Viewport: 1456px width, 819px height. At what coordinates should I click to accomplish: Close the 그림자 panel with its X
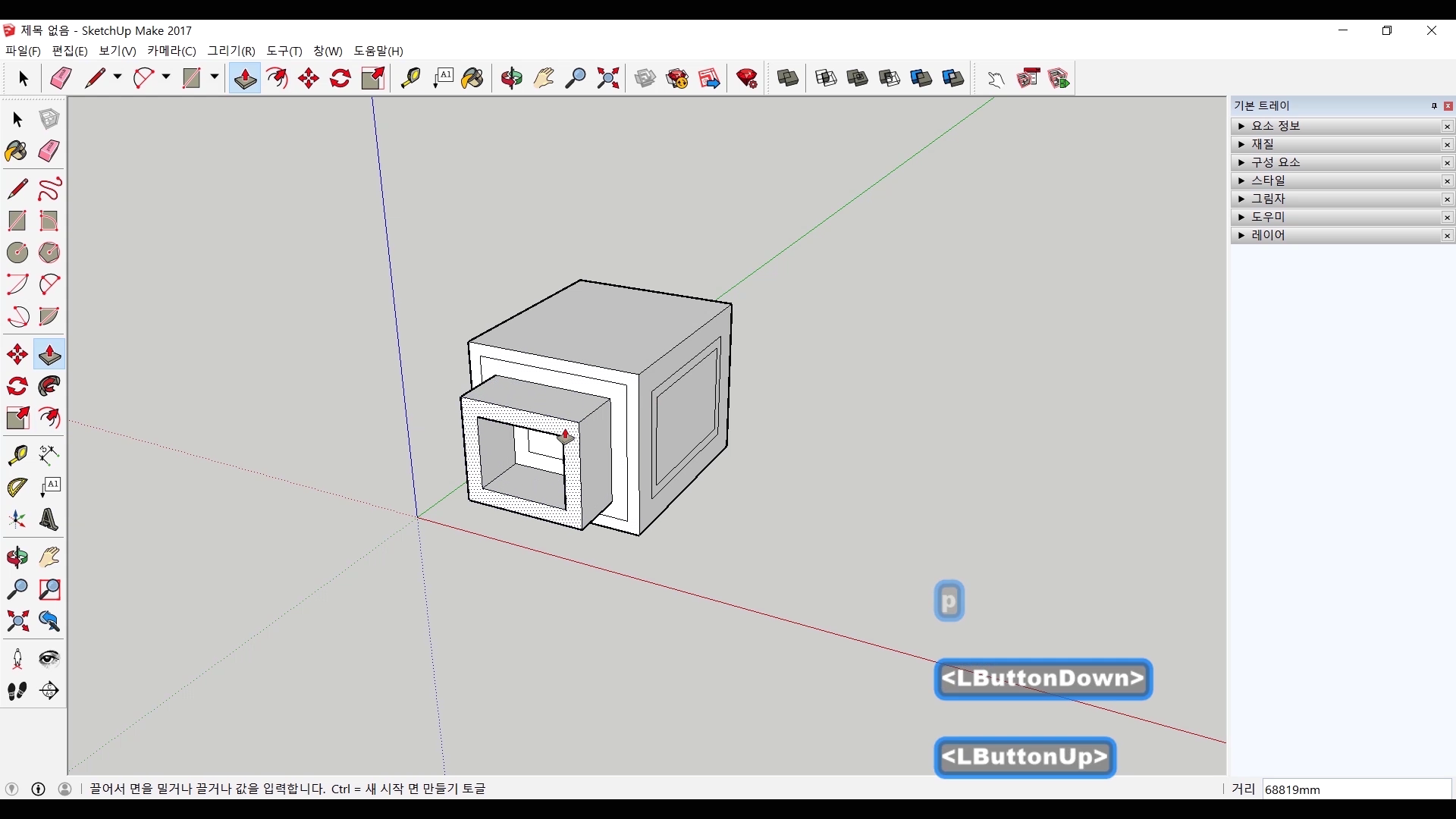point(1447,199)
